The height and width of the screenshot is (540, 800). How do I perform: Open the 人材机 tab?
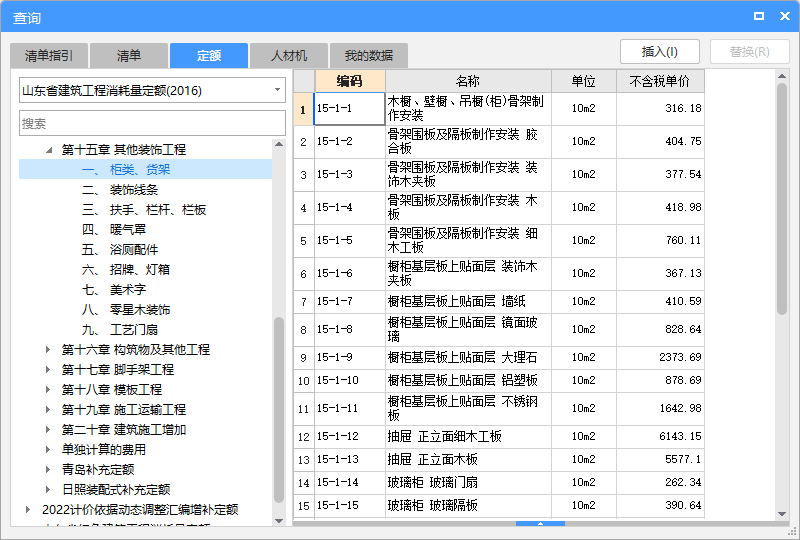tap(289, 56)
